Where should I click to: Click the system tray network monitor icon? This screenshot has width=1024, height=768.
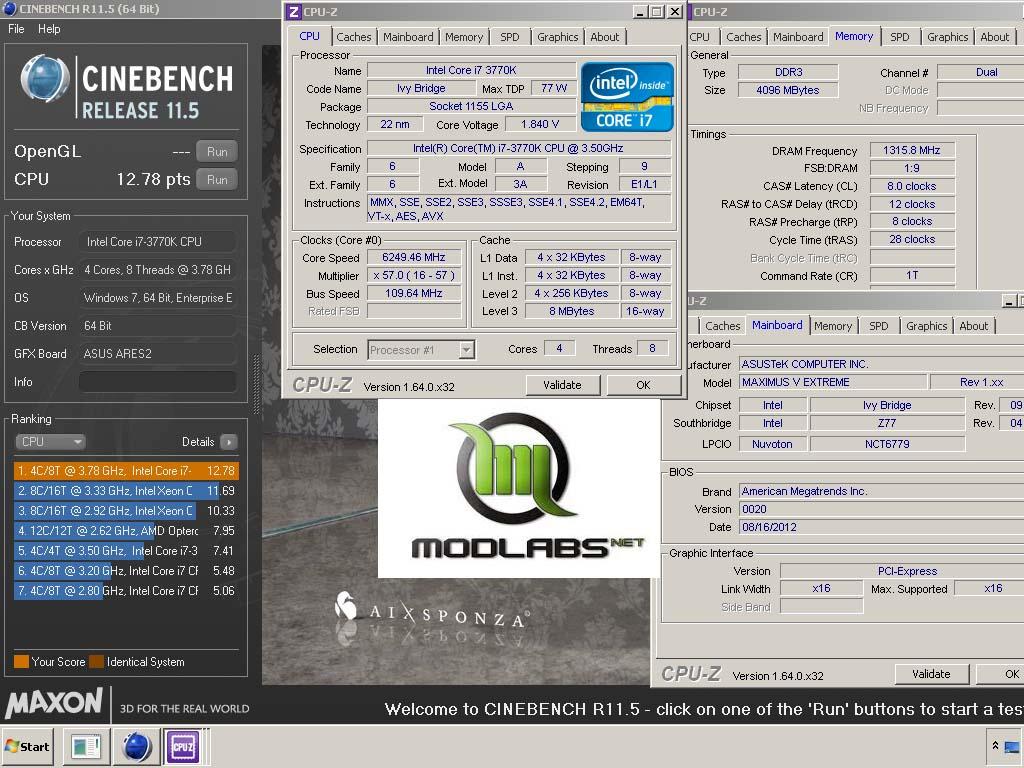[x=1013, y=746]
